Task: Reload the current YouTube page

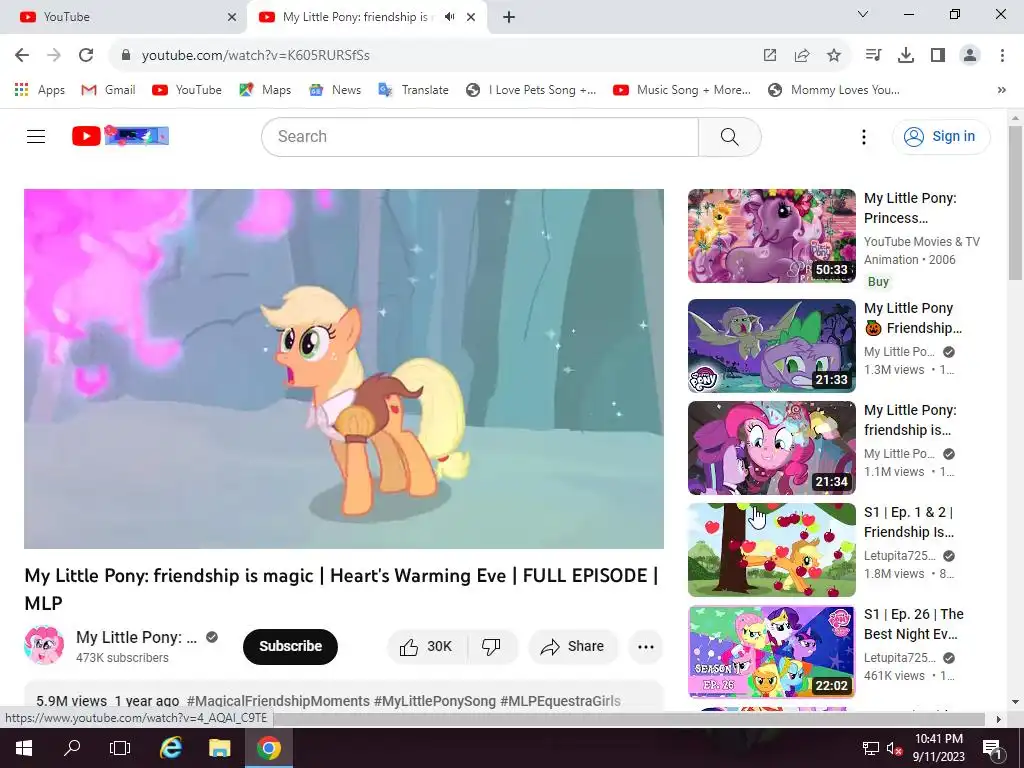Action: 86,56
